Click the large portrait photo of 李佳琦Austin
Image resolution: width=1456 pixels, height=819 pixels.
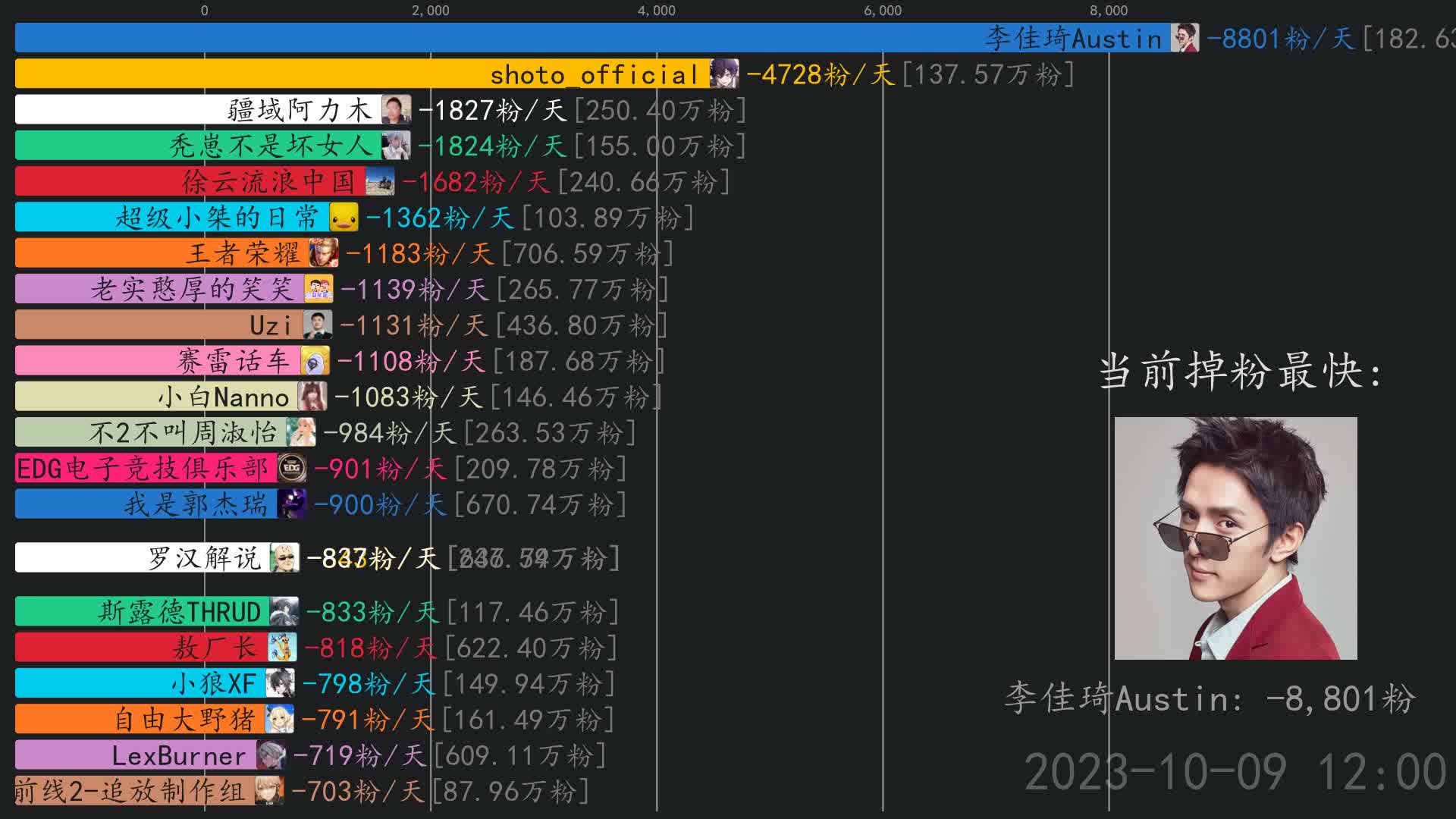(x=1235, y=538)
